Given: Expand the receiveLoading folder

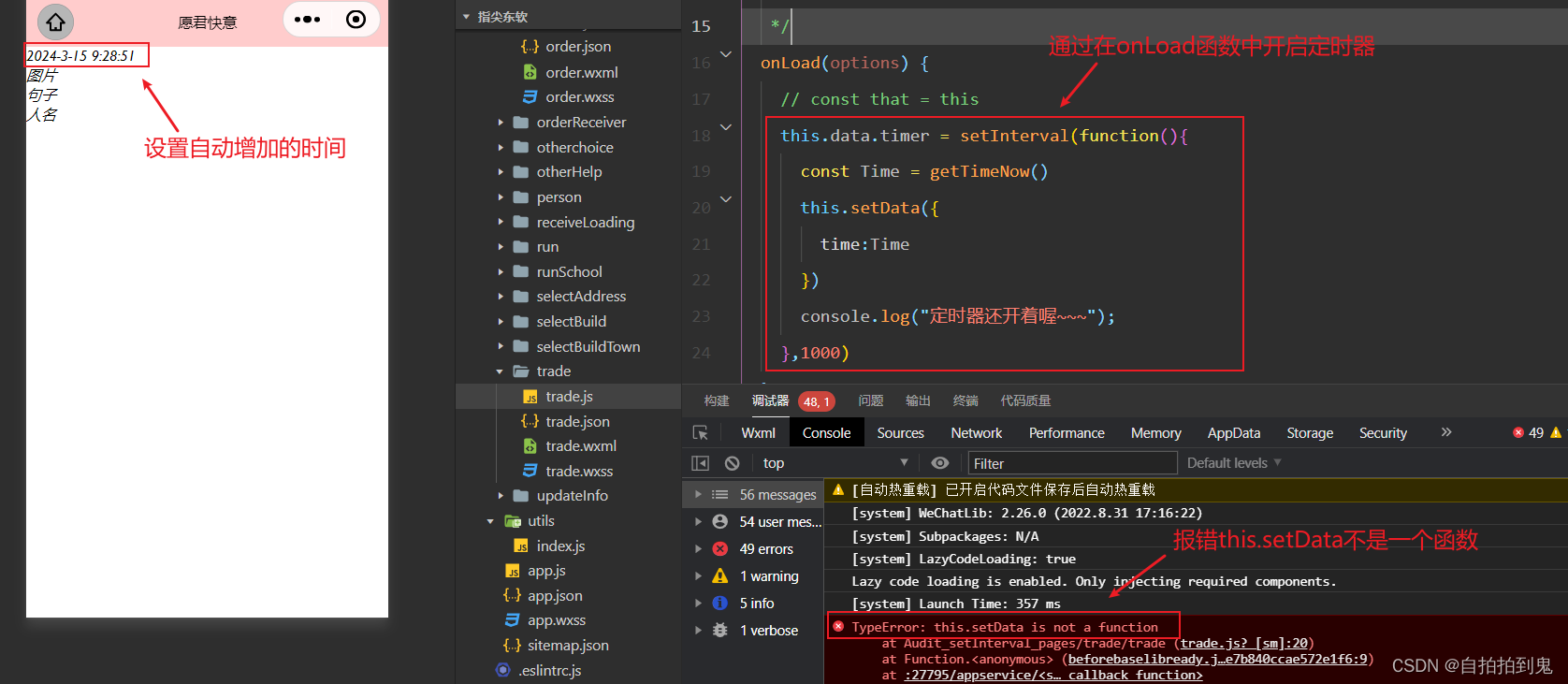Looking at the screenshot, I should (501, 223).
